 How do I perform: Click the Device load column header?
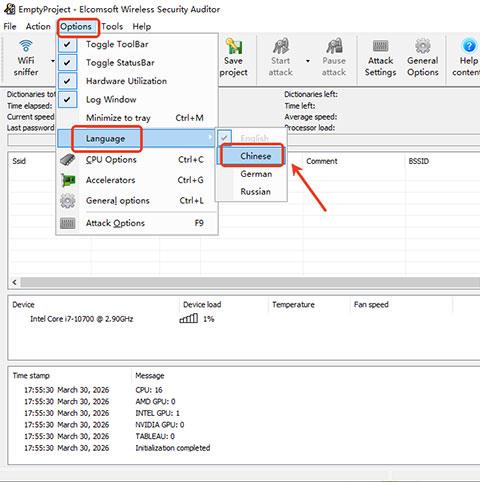point(202,305)
